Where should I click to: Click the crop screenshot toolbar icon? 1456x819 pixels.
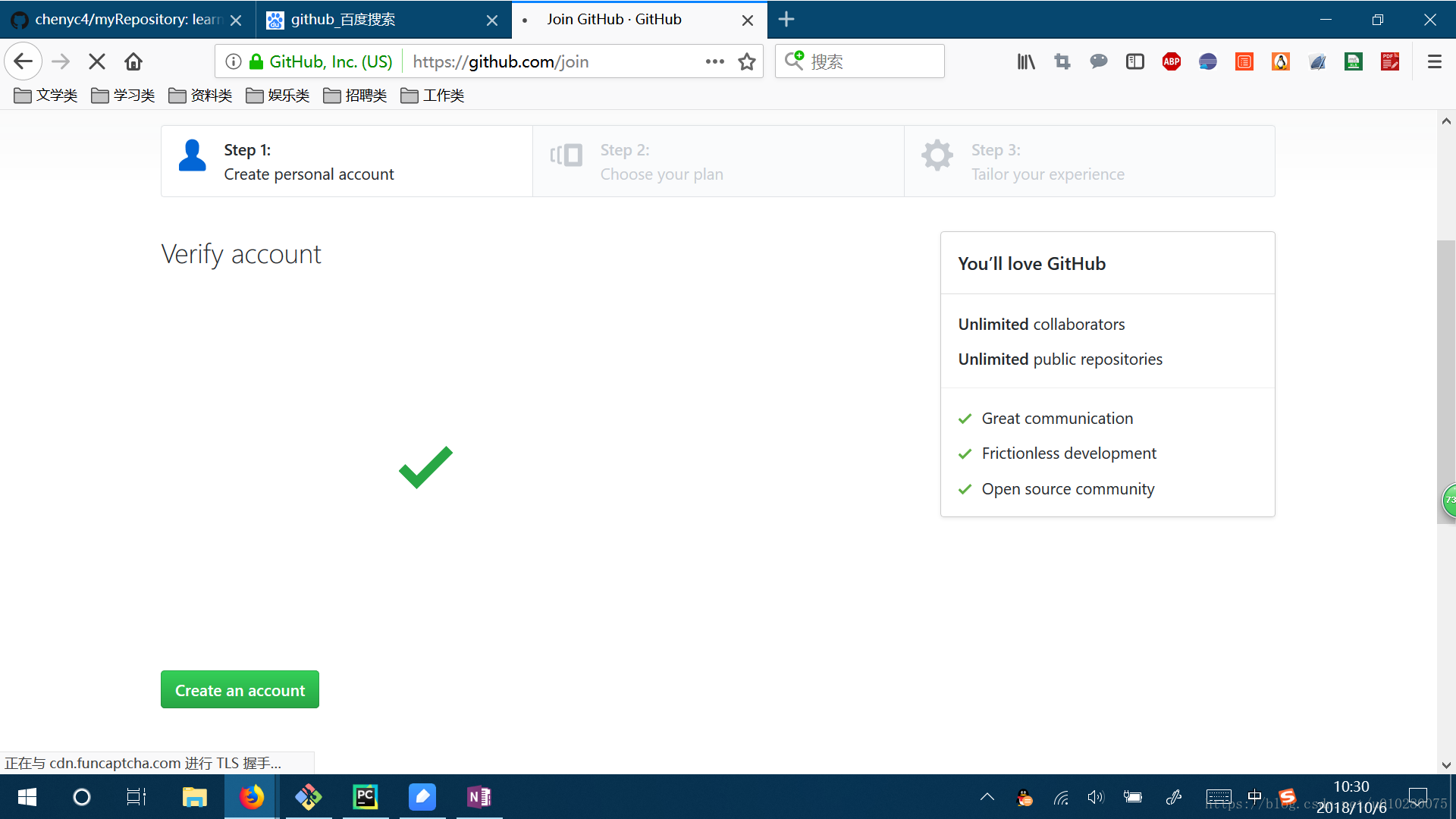1062,61
